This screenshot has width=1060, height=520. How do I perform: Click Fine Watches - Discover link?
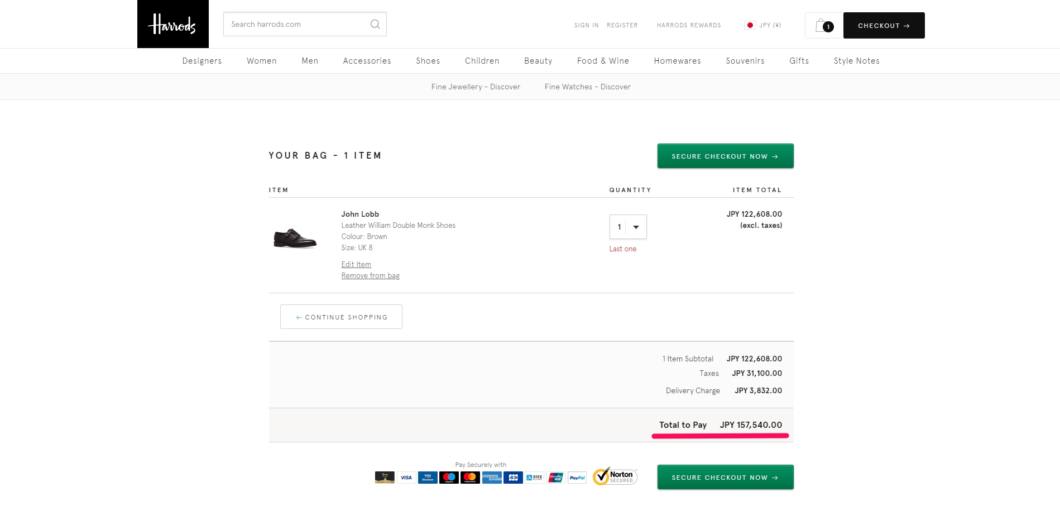click(587, 87)
